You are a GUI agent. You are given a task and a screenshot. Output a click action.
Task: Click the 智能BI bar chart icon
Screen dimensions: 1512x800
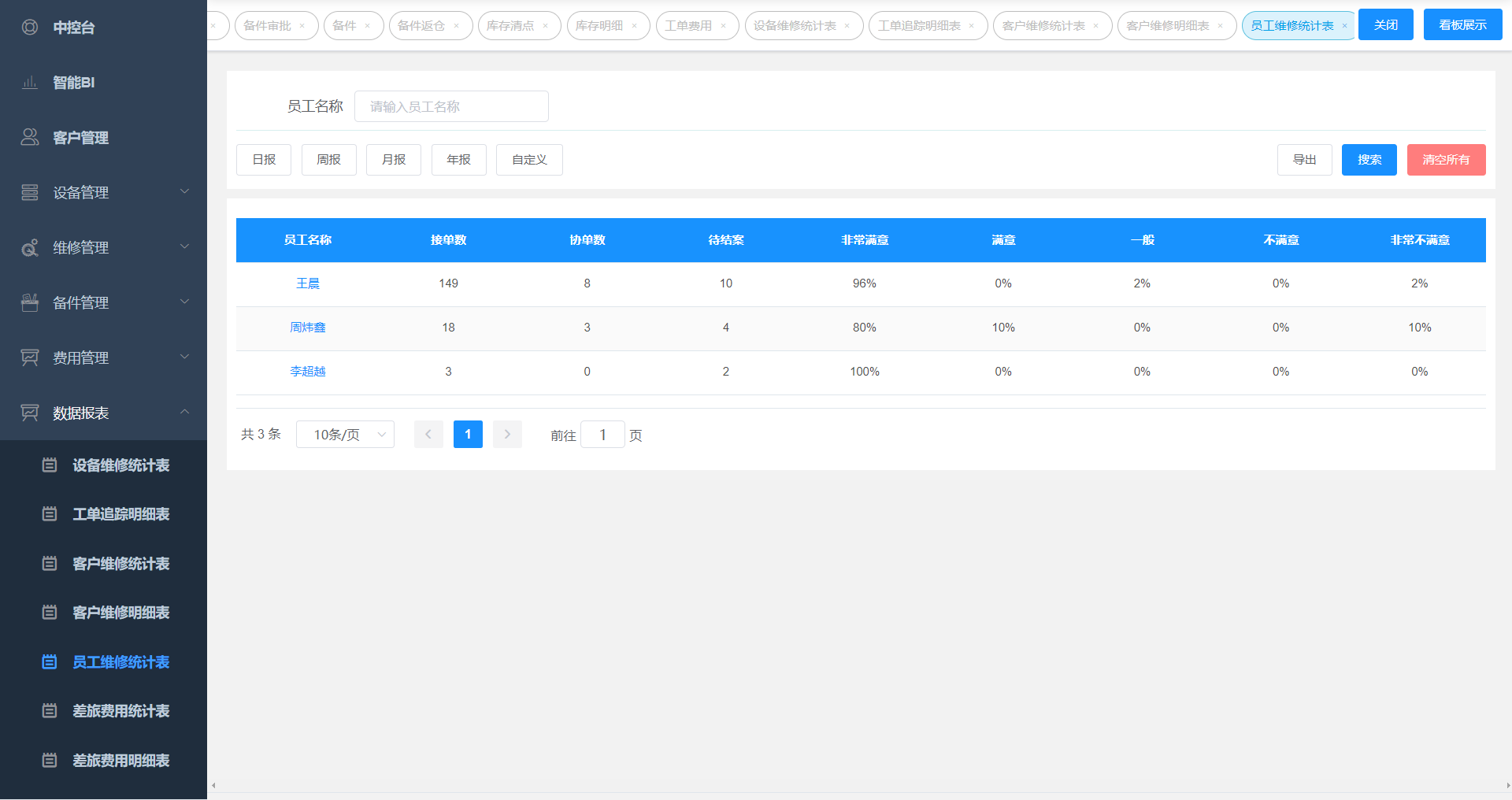[x=30, y=83]
